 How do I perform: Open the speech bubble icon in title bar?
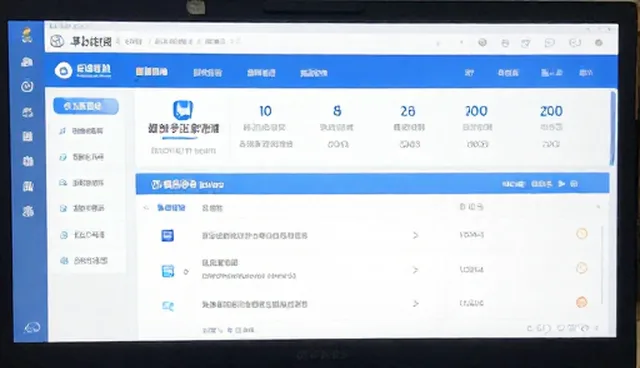550,42
